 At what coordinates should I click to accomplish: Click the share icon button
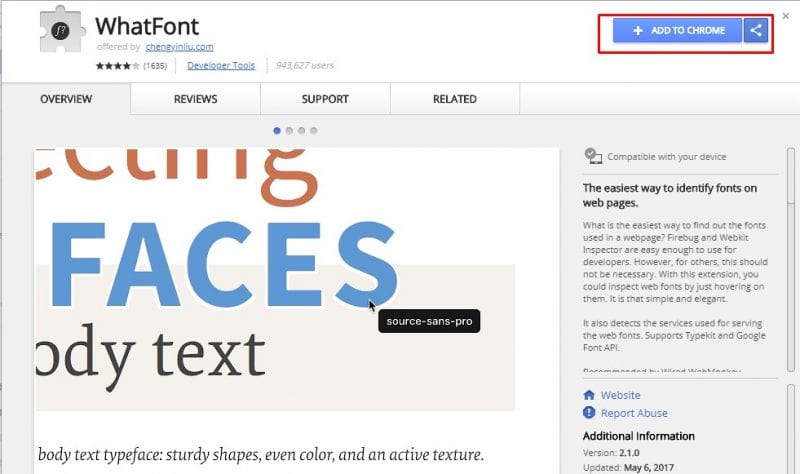756,30
